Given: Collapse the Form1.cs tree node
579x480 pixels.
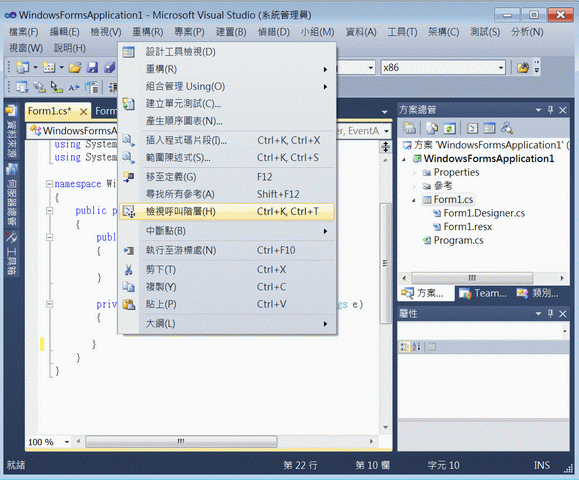Looking at the screenshot, I should 414,200.
